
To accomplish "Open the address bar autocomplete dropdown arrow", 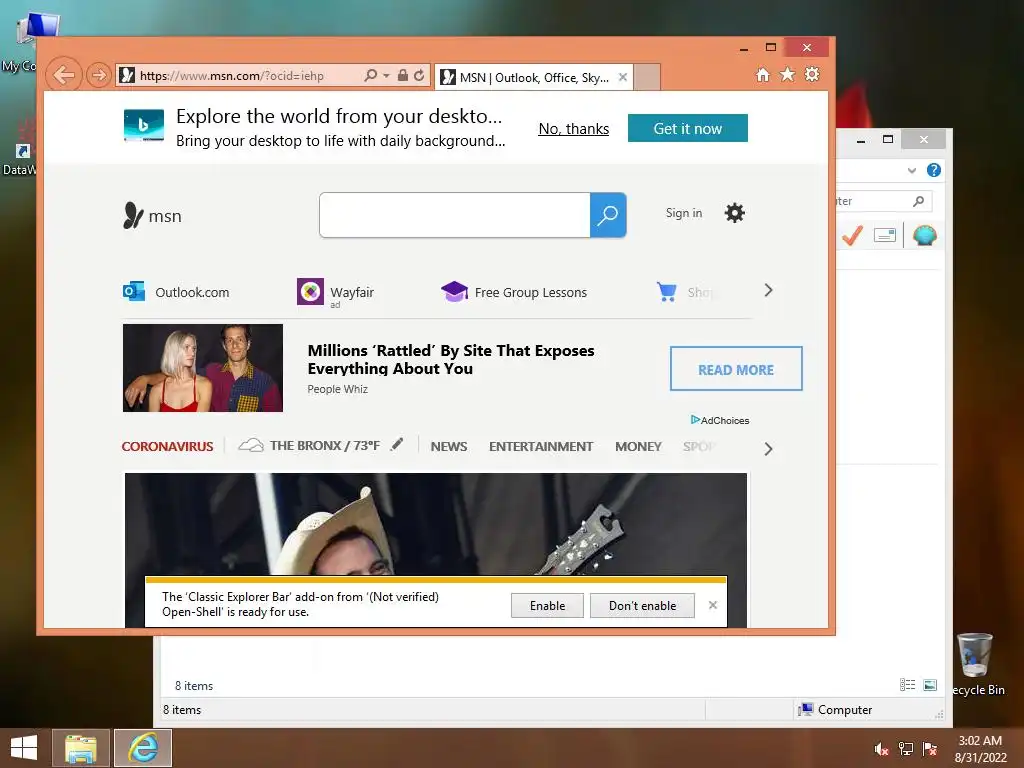I will point(386,76).
